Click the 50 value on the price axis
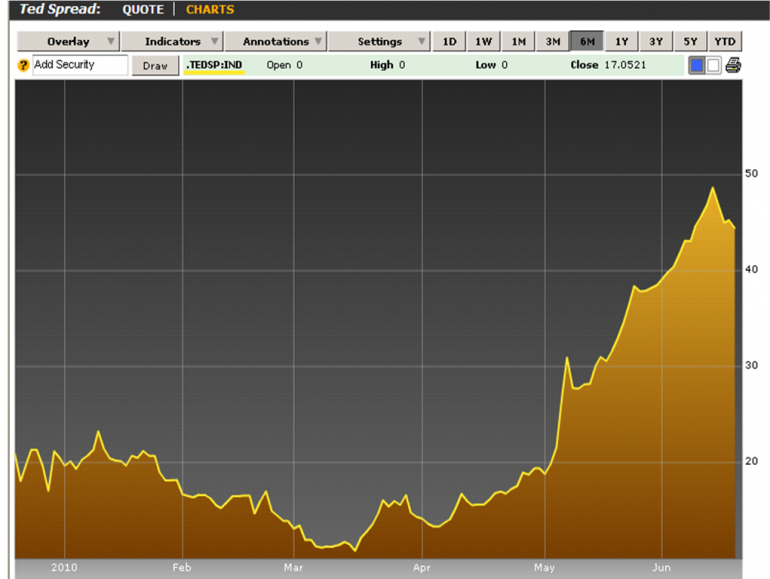Viewport: 770px width, 579px height. (x=751, y=173)
